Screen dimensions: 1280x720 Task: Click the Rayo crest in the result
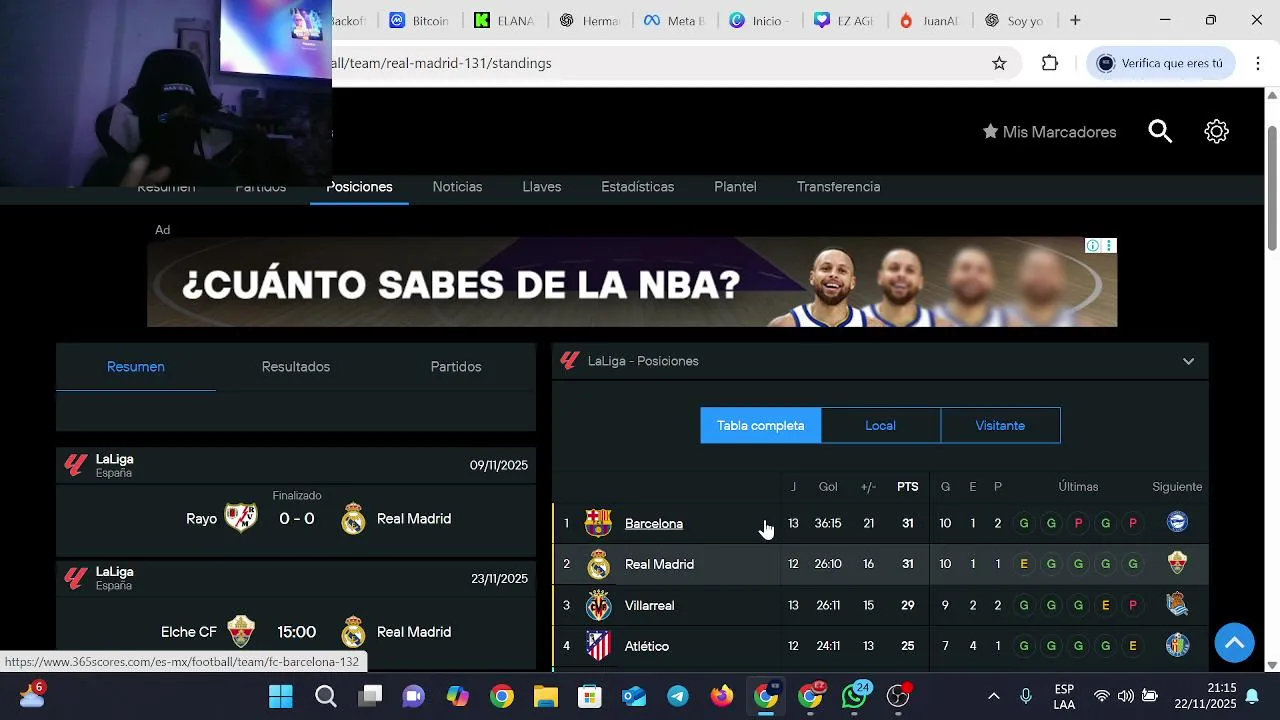click(240, 518)
